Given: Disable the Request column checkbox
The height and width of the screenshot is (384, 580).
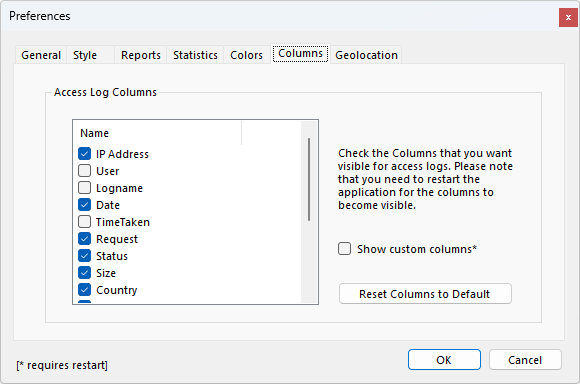Looking at the screenshot, I should point(84,239).
